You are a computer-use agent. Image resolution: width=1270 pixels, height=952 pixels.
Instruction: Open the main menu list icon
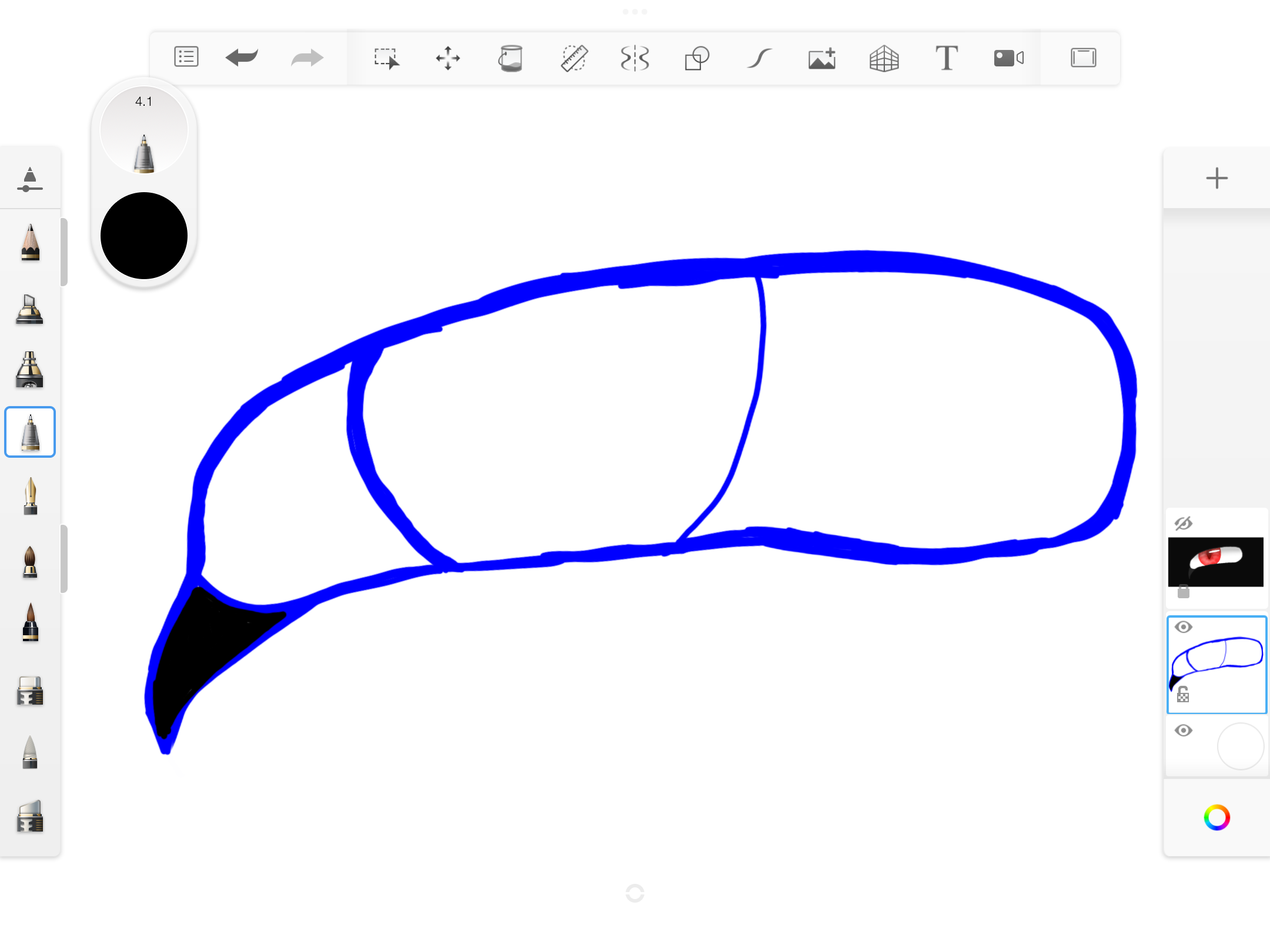click(186, 58)
